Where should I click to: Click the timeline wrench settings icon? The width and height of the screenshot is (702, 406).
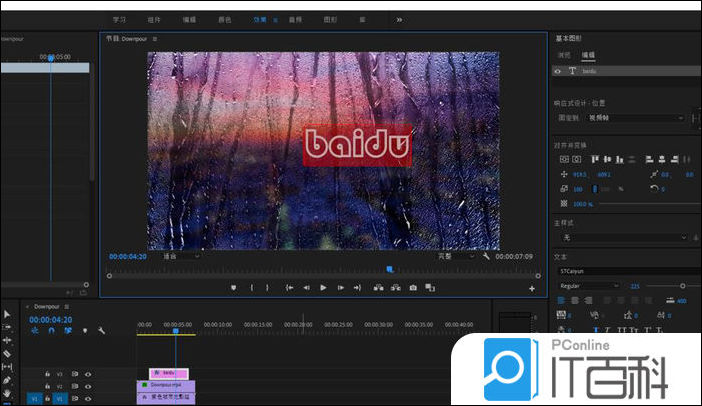(x=101, y=330)
